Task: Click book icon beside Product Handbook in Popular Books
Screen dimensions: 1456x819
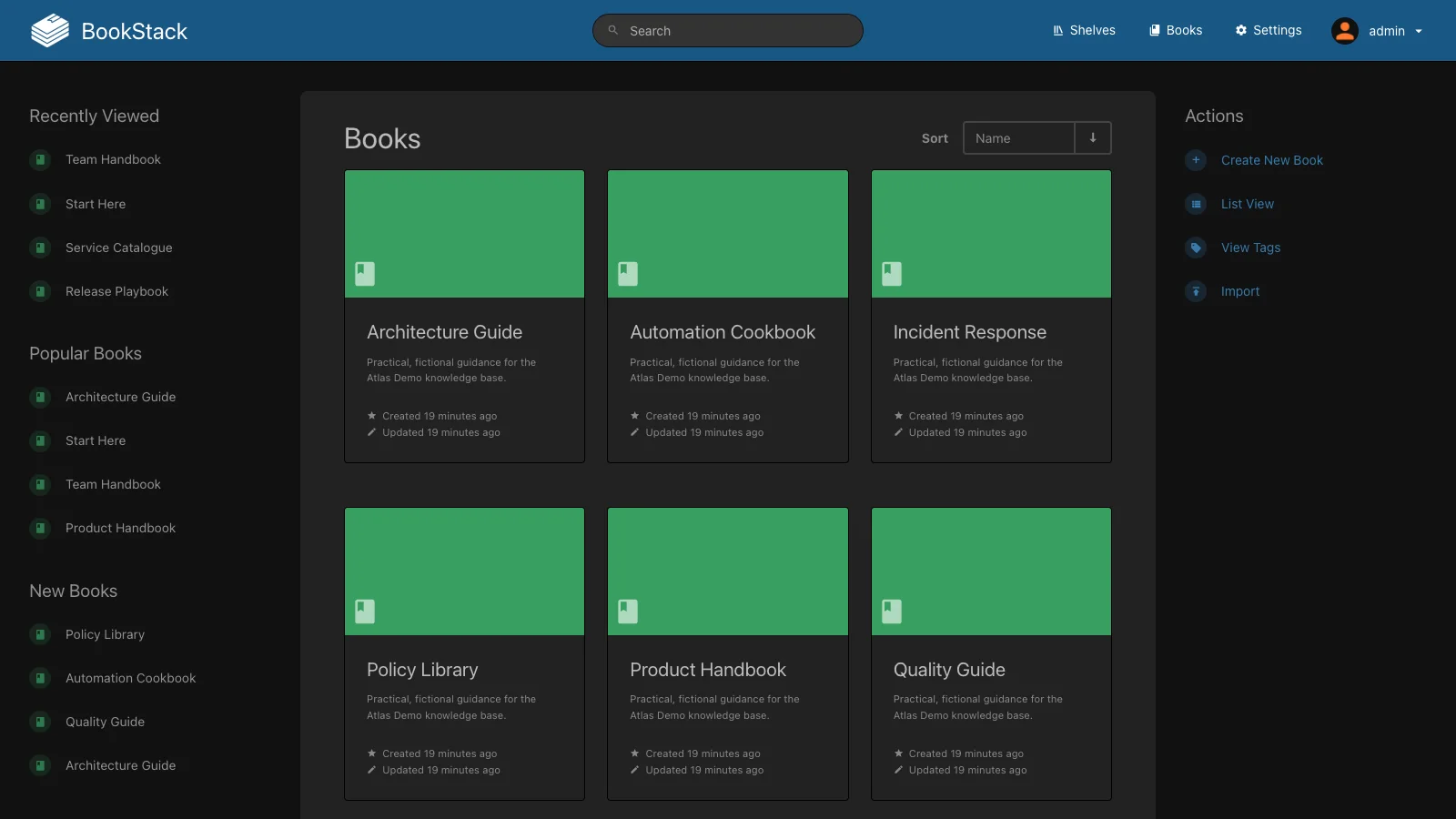Action: pos(40,528)
